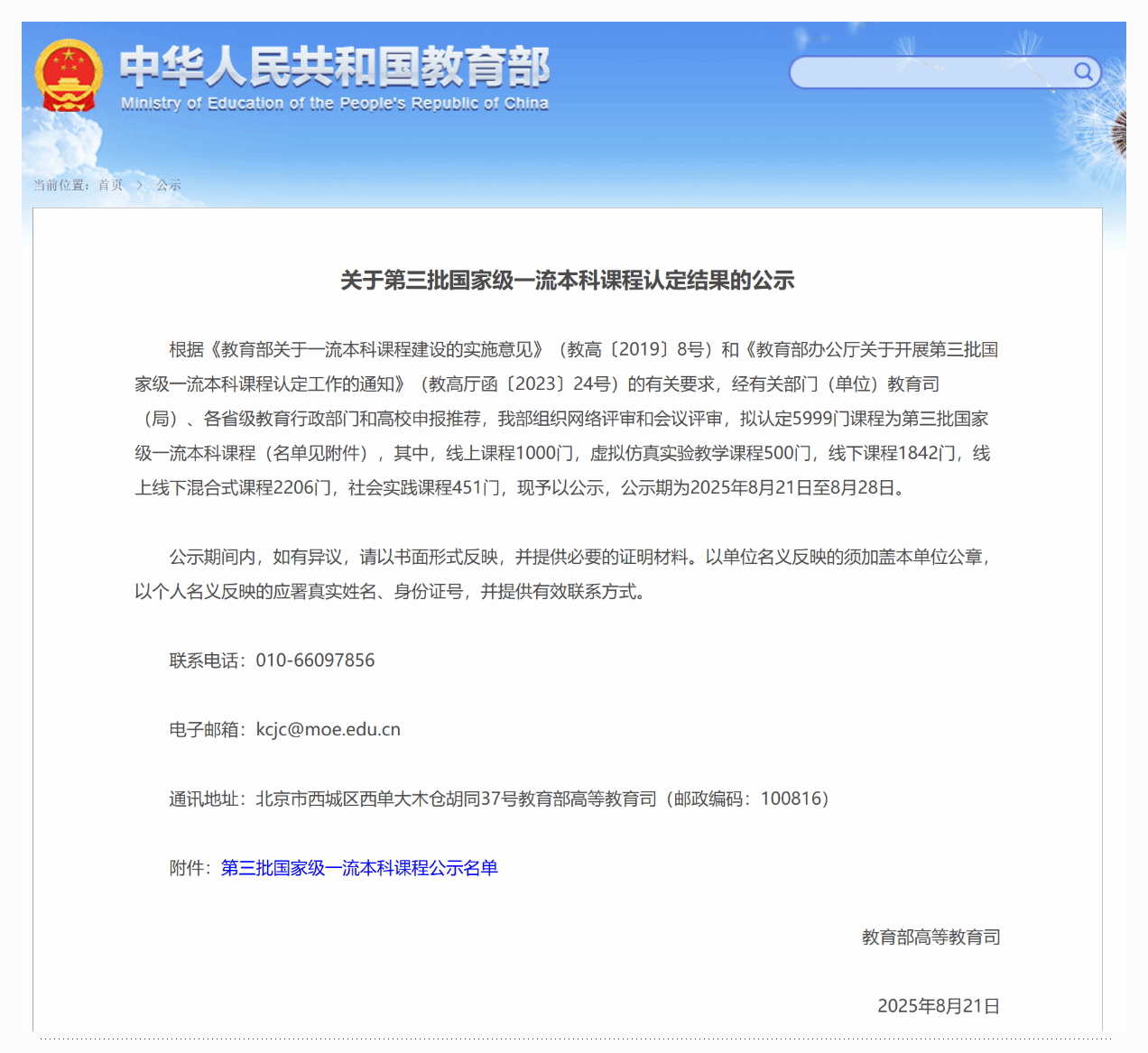
Task: Focus the header search input field
Action: (930, 72)
